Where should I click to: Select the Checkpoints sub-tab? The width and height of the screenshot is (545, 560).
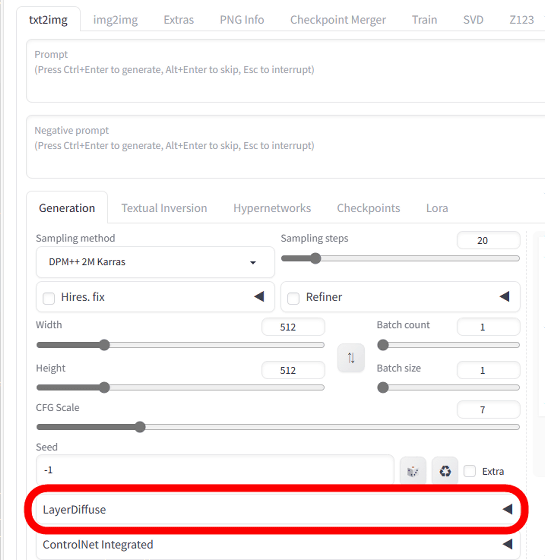click(369, 208)
